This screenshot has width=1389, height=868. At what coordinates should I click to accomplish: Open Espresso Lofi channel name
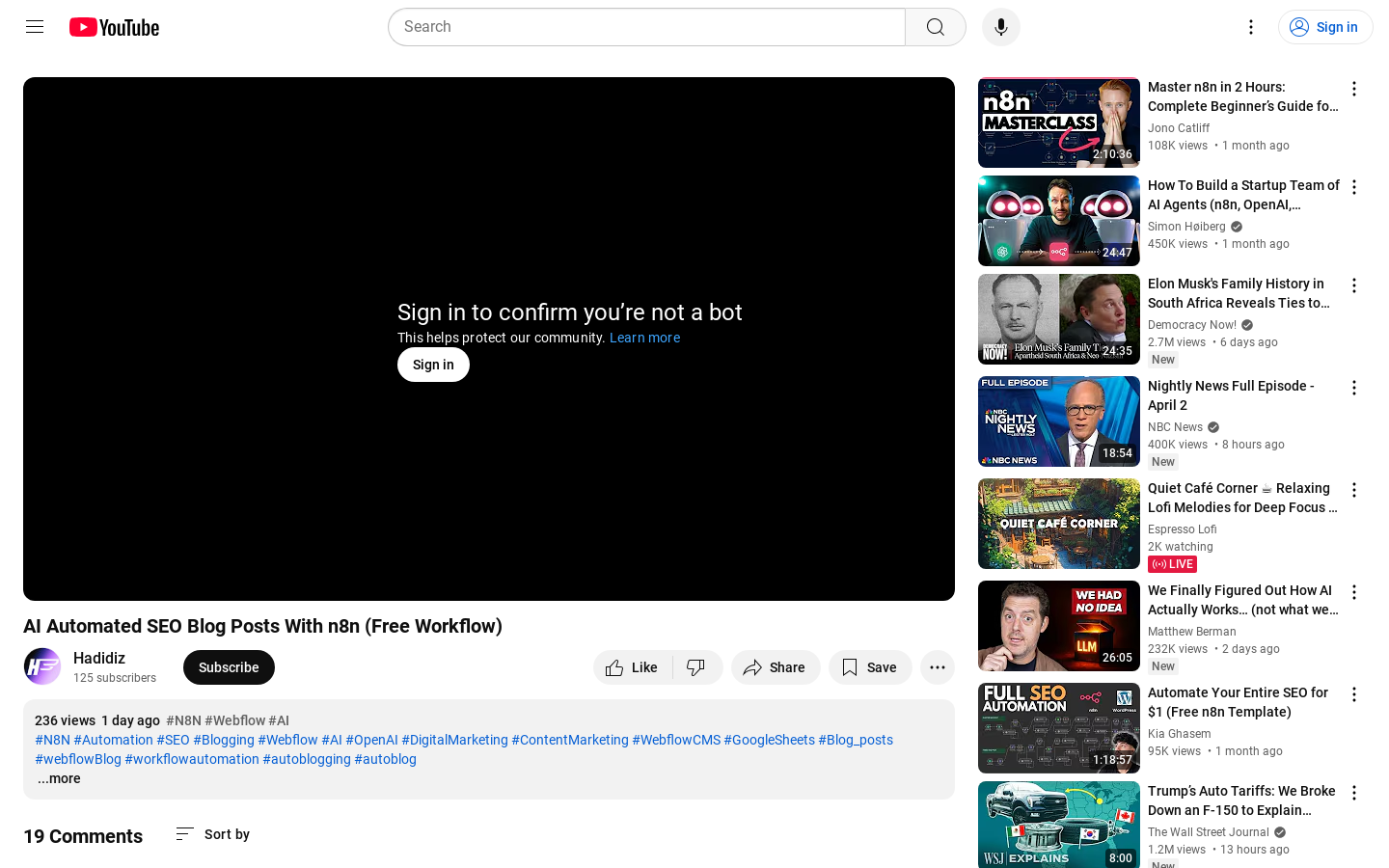[x=1183, y=529]
